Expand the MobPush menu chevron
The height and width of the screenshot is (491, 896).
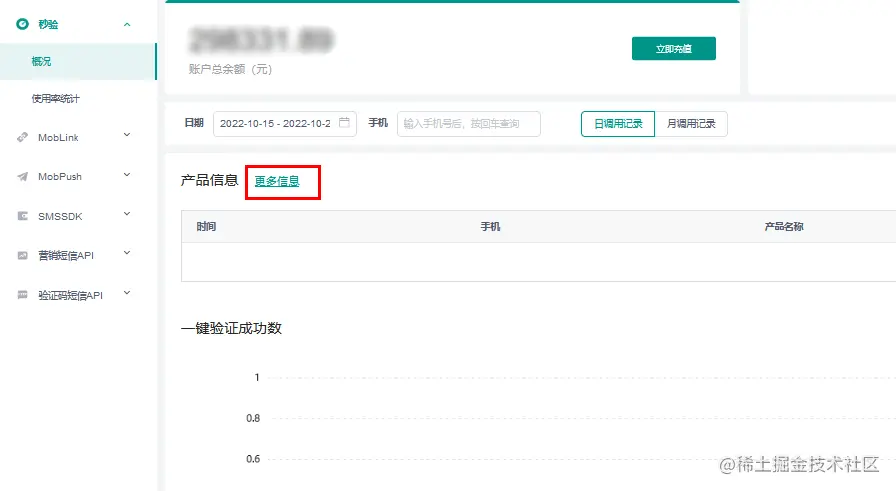[x=127, y=175]
